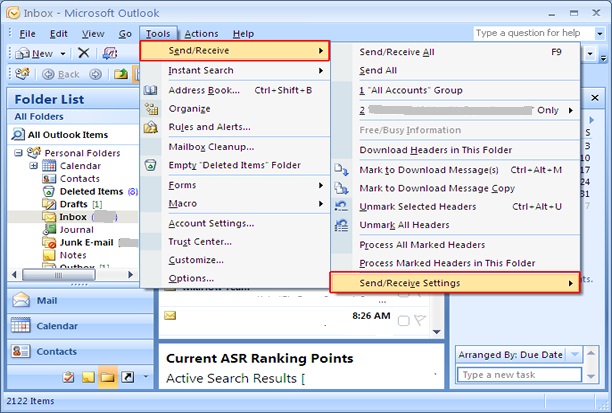Open the Help menu

pos(243,34)
